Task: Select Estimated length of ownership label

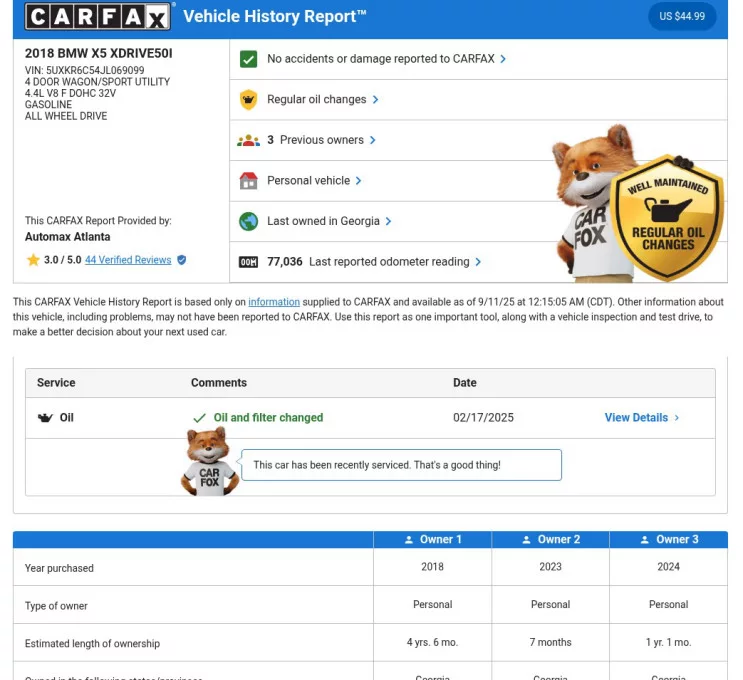Action: [92, 644]
